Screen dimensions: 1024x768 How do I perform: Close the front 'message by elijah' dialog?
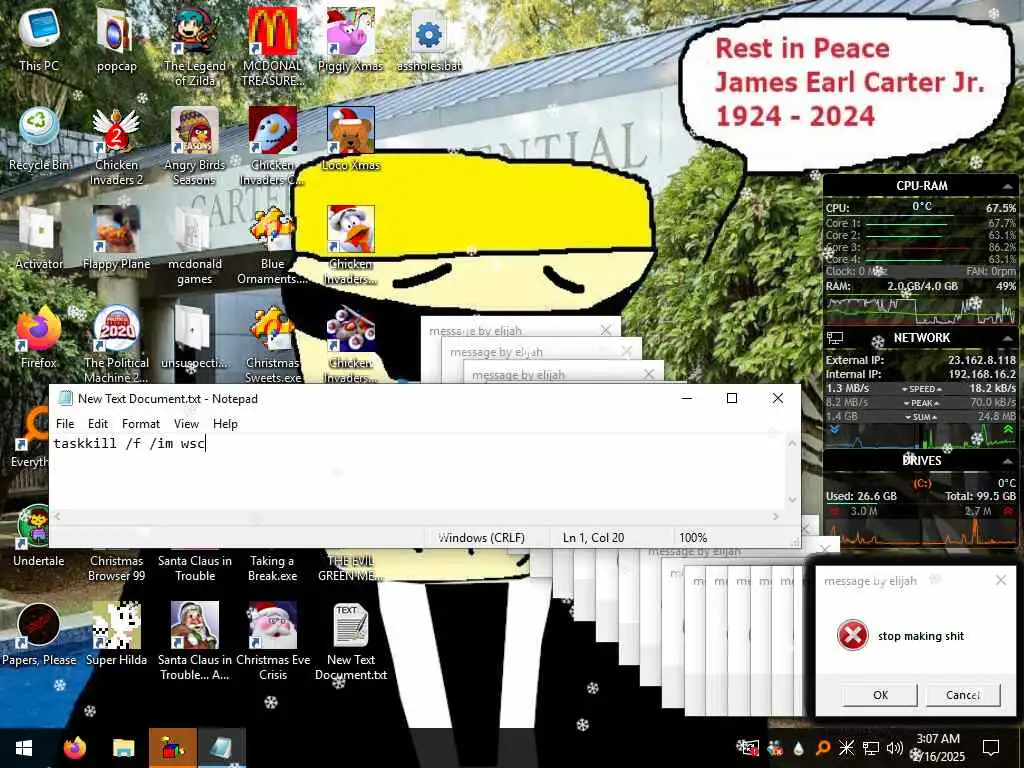[1001, 580]
